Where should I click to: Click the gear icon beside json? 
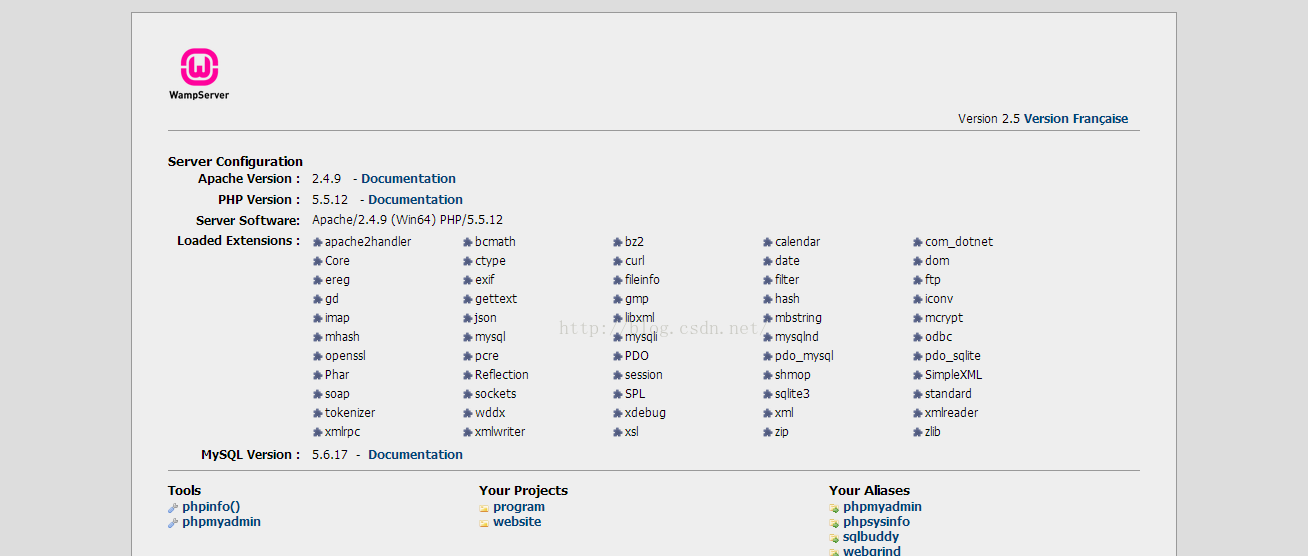coord(467,318)
